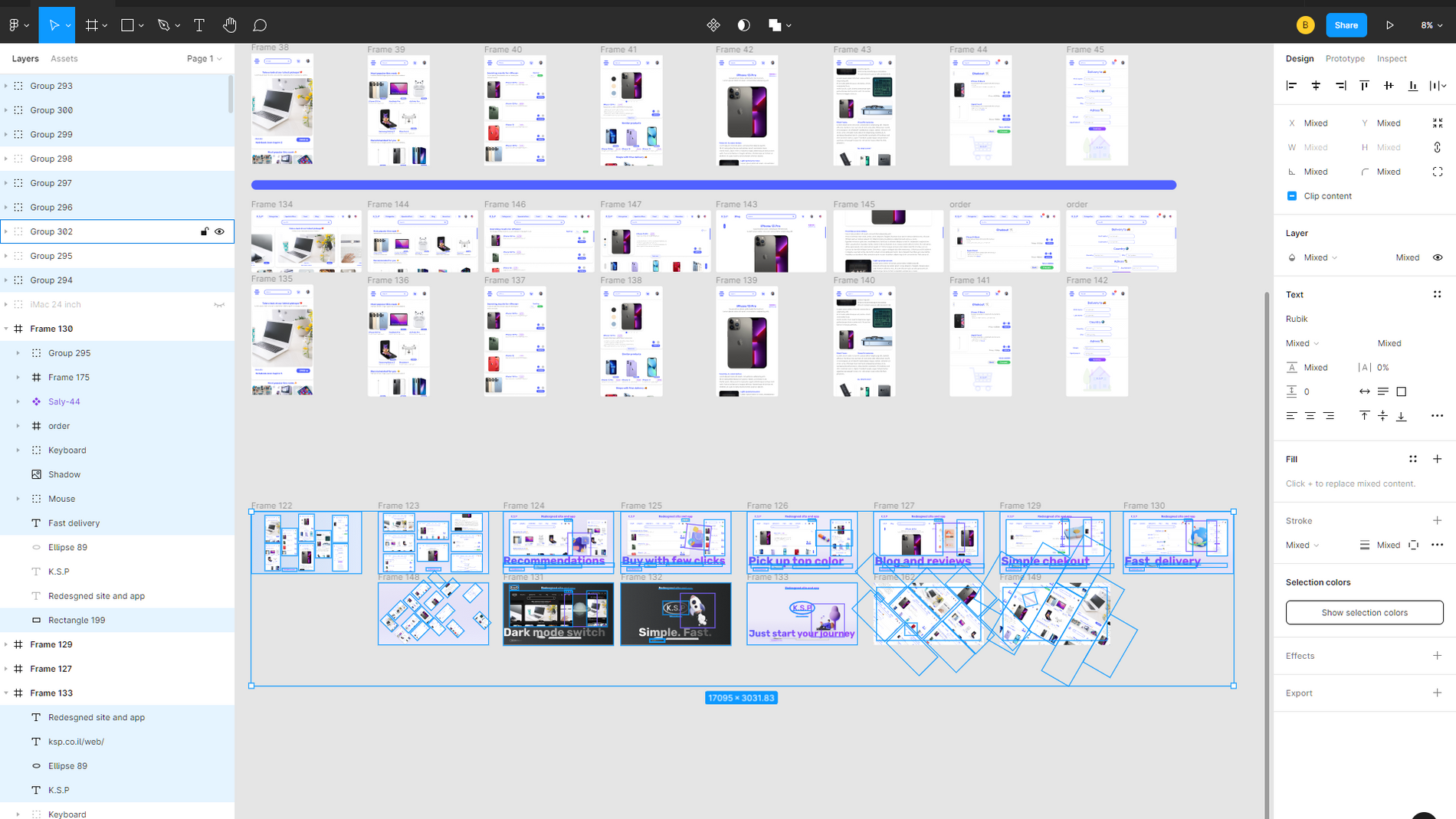Align selection horizontal centers
1456x819 pixels.
point(1316,86)
